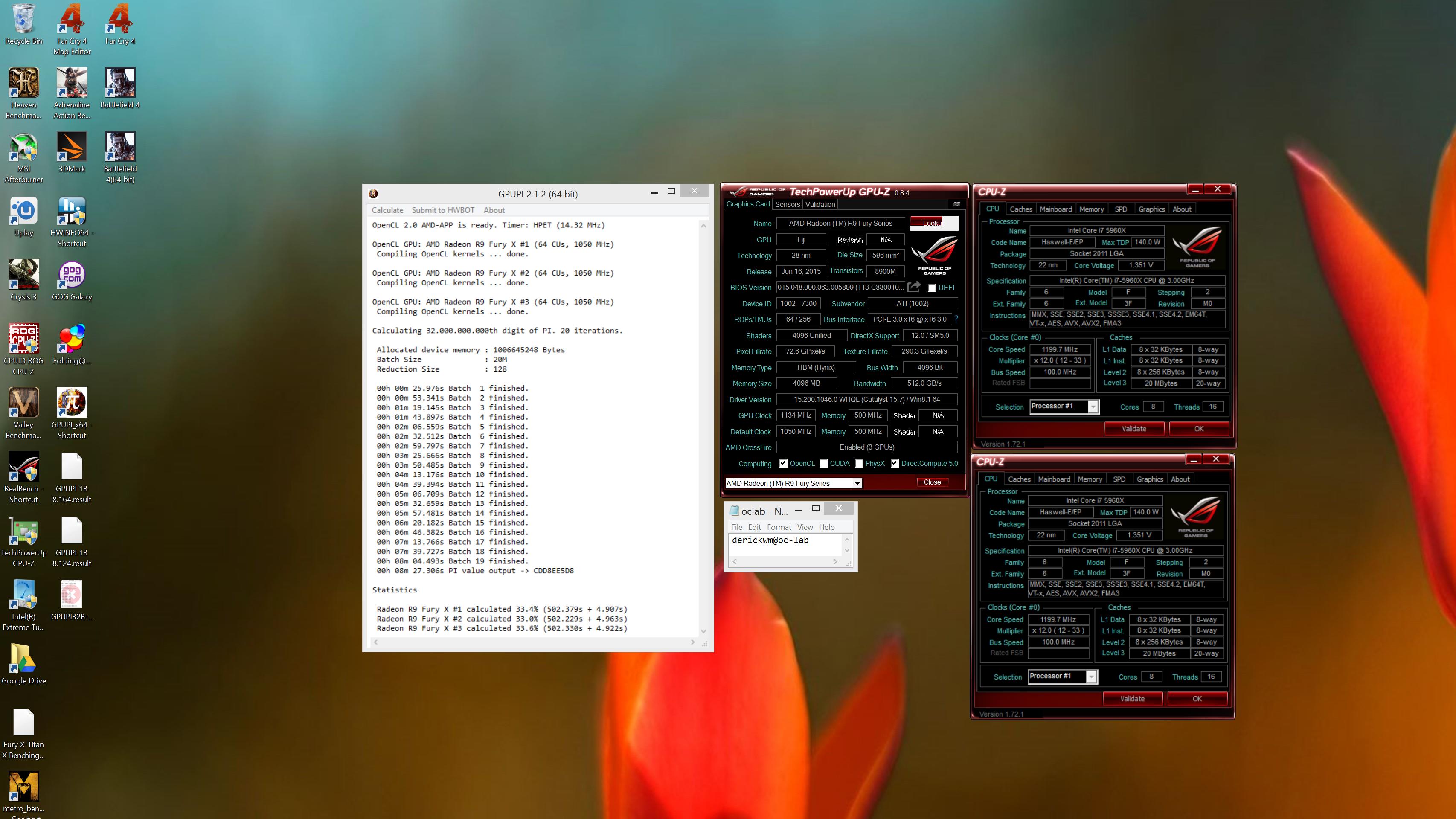This screenshot has height=819, width=1456.
Task: Click the GPUPI vertical scrollbar down arrow
Action: 703,631
